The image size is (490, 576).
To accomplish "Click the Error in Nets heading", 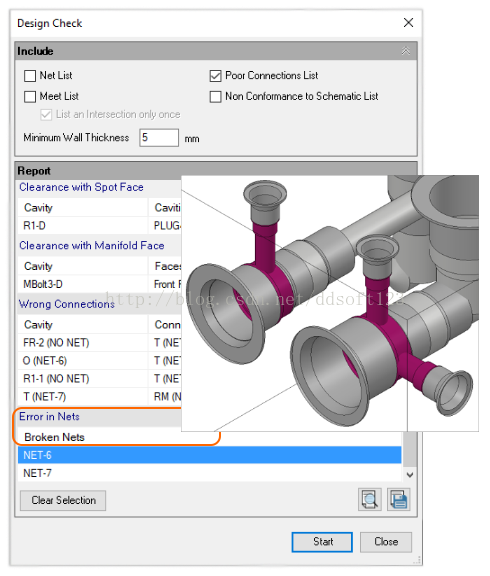I will pyautogui.click(x=49, y=417).
